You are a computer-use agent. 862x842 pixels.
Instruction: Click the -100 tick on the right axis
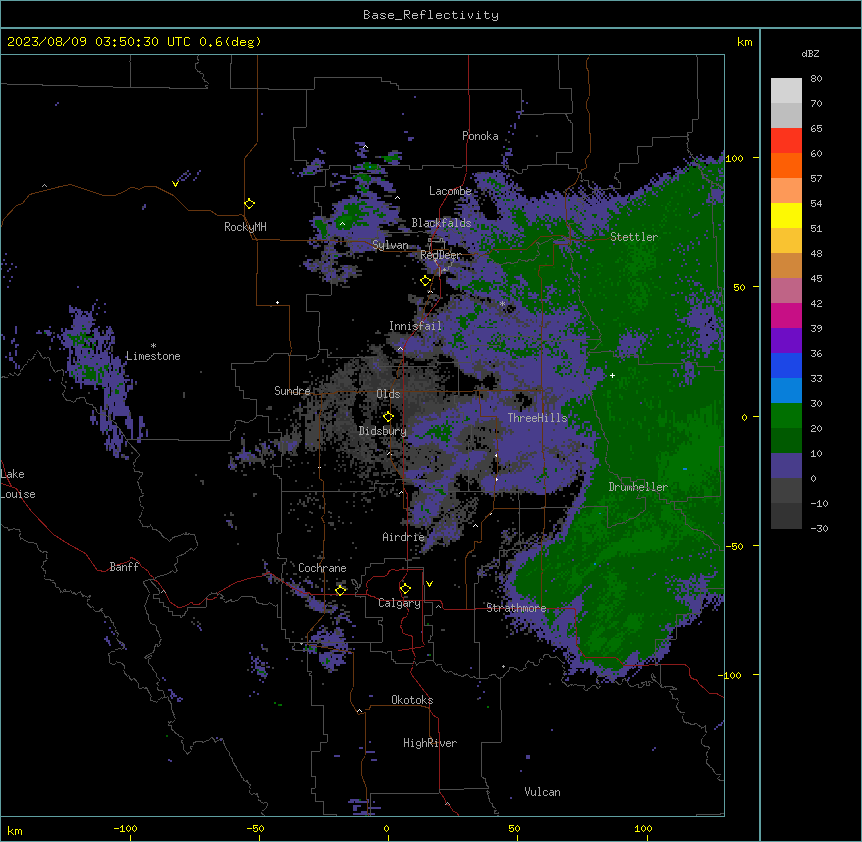coord(731,675)
